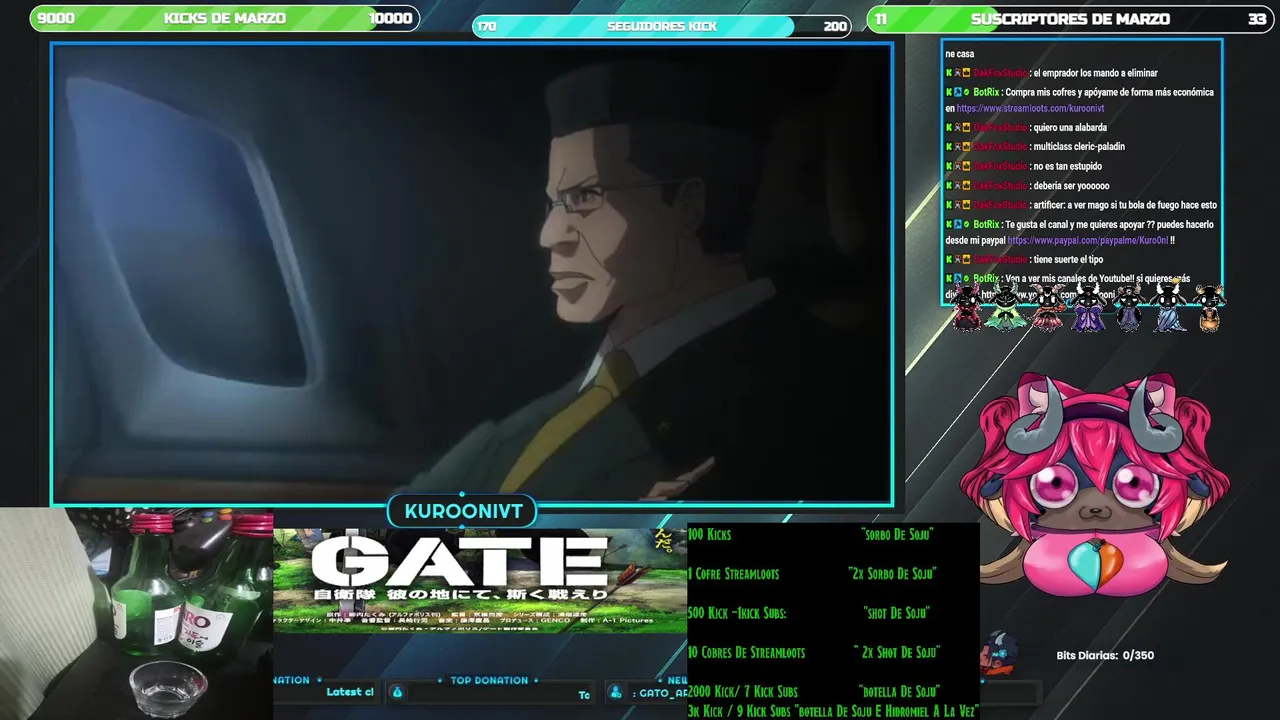Screen dimensions: 1280x720
Task: Click chat message 'deberia ser yoooooo'
Action: (x=1071, y=186)
